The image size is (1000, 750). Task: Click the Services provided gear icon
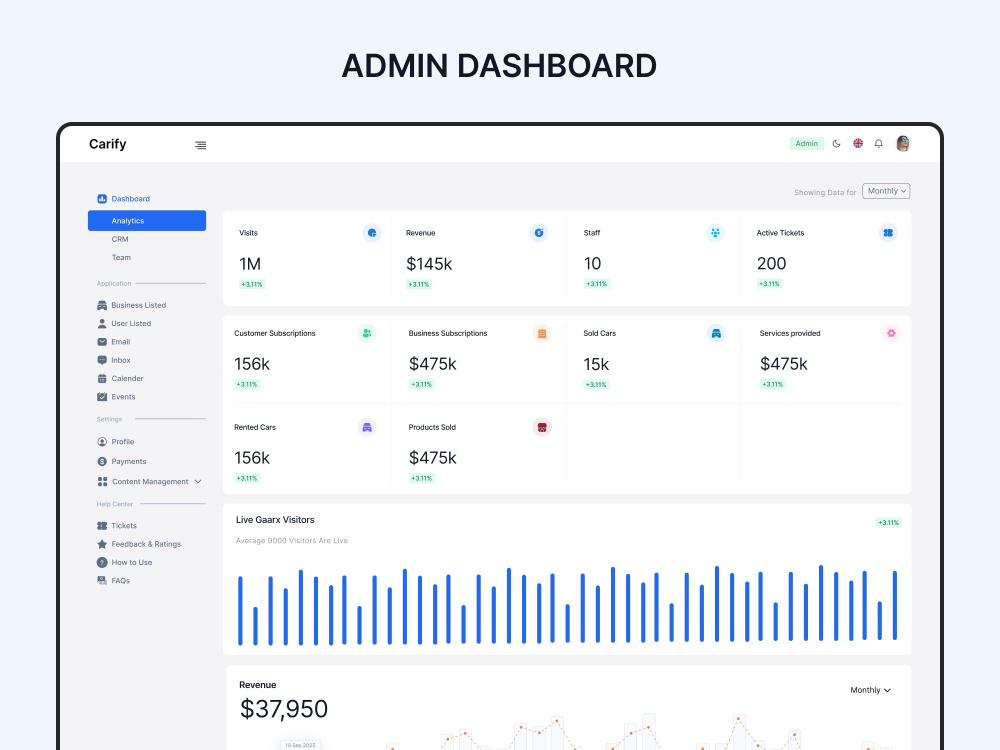point(891,333)
